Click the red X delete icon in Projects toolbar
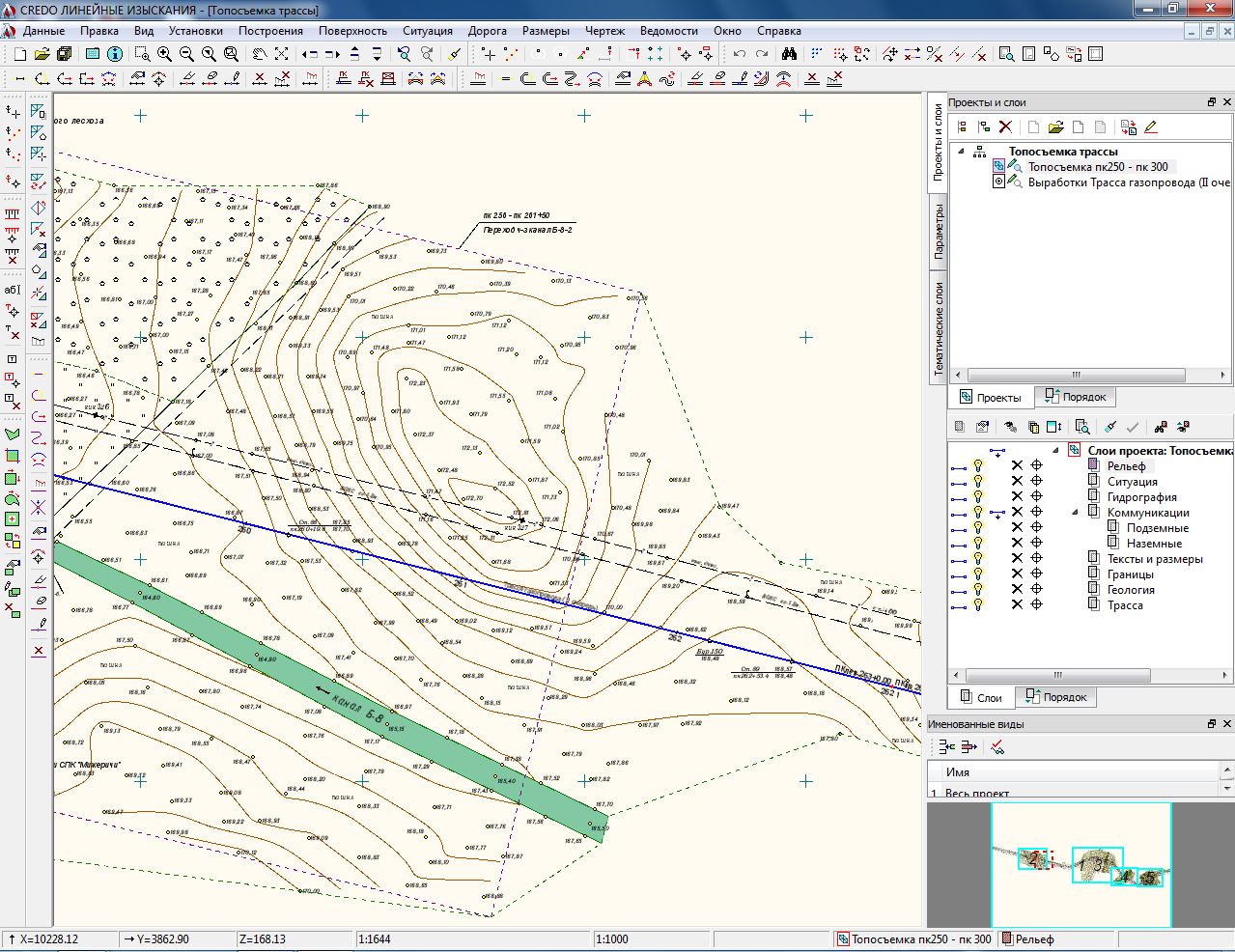Screen dimensions: 1235x952 1005,126
